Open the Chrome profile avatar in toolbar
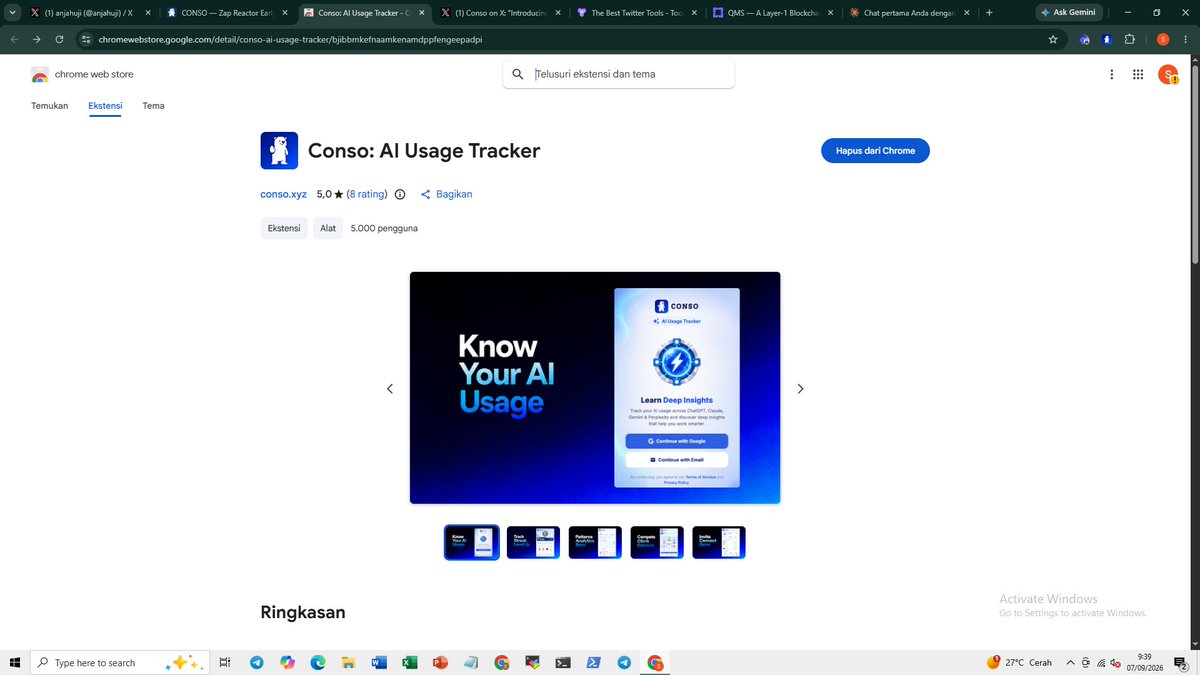The width and height of the screenshot is (1200, 675). [x=1163, y=39]
